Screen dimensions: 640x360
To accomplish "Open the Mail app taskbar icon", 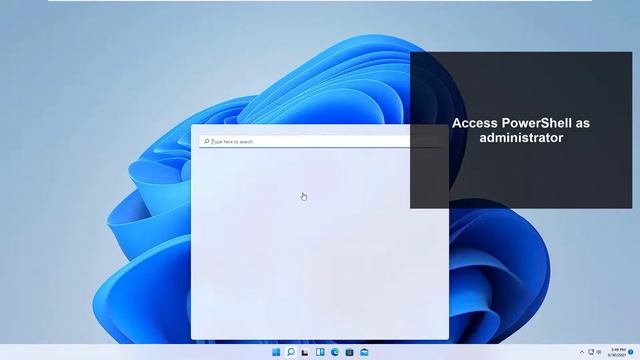I will tap(364, 352).
